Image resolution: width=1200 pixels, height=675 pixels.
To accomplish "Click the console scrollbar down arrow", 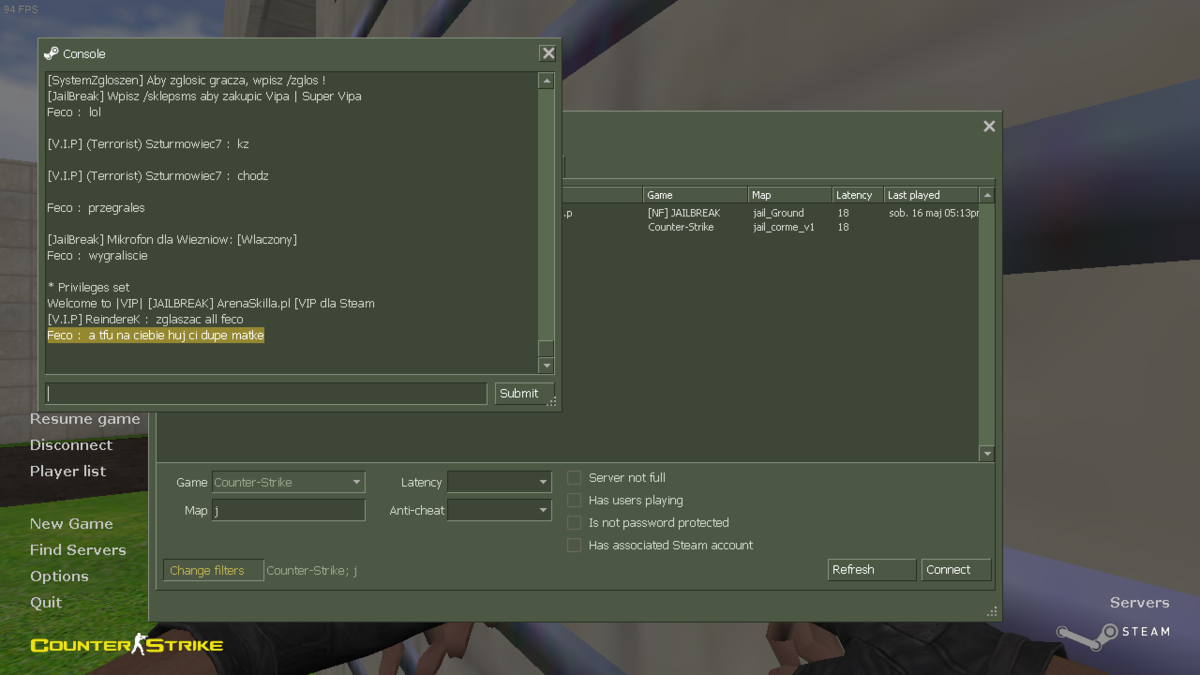I will point(546,366).
